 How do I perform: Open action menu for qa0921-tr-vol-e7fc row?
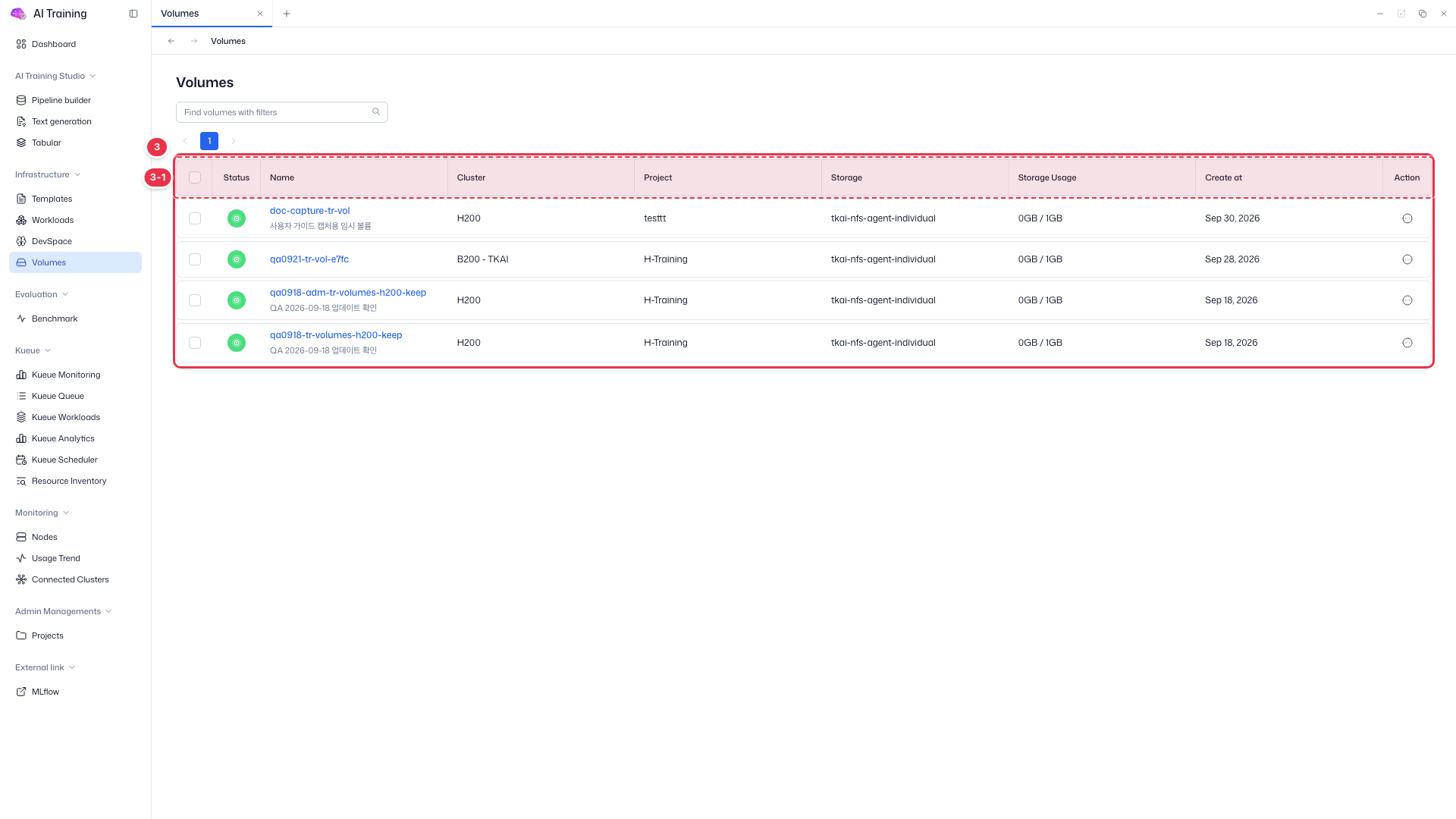(1407, 259)
